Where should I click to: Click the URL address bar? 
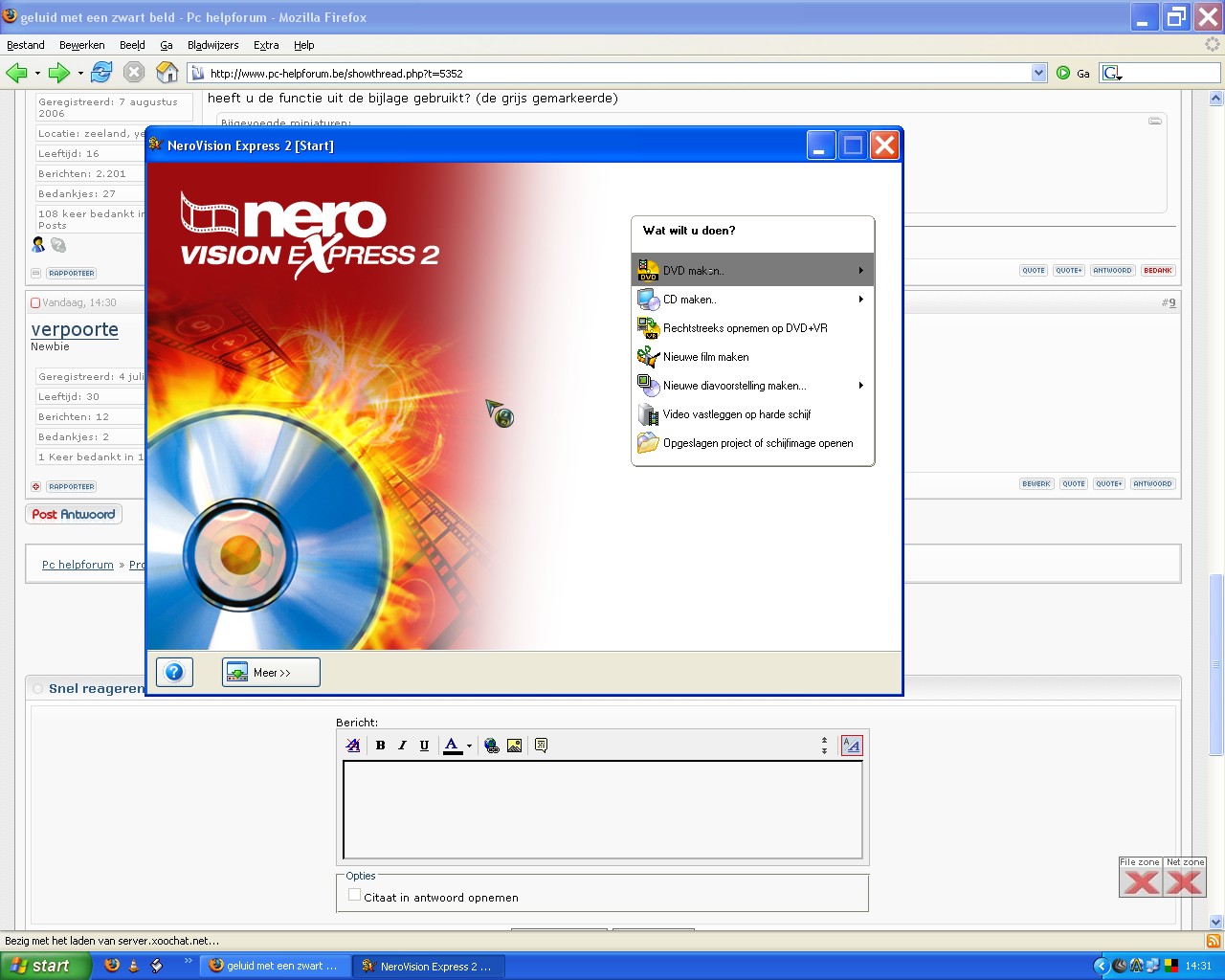click(617, 73)
